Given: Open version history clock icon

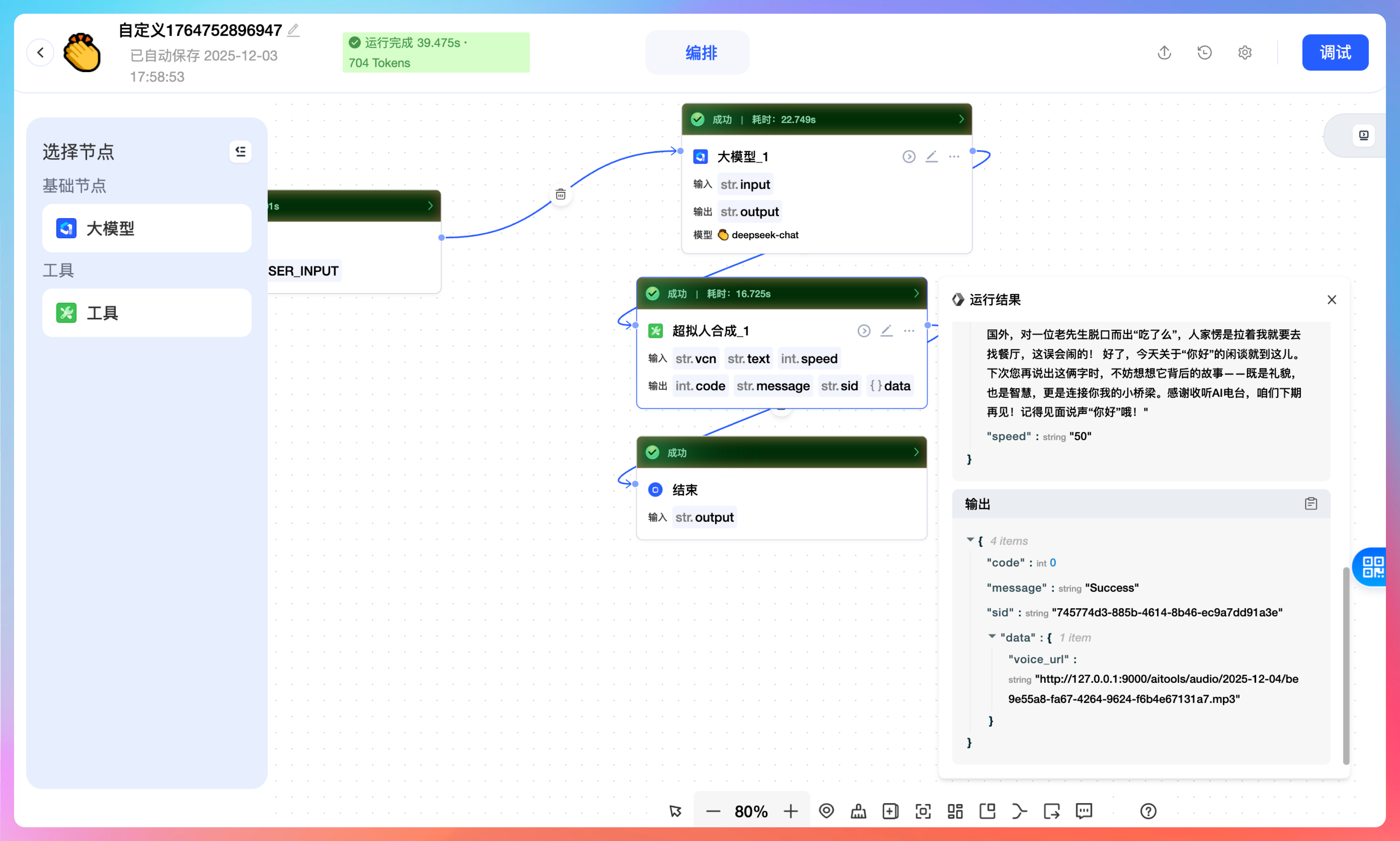Looking at the screenshot, I should click(x=1204, y=53).
